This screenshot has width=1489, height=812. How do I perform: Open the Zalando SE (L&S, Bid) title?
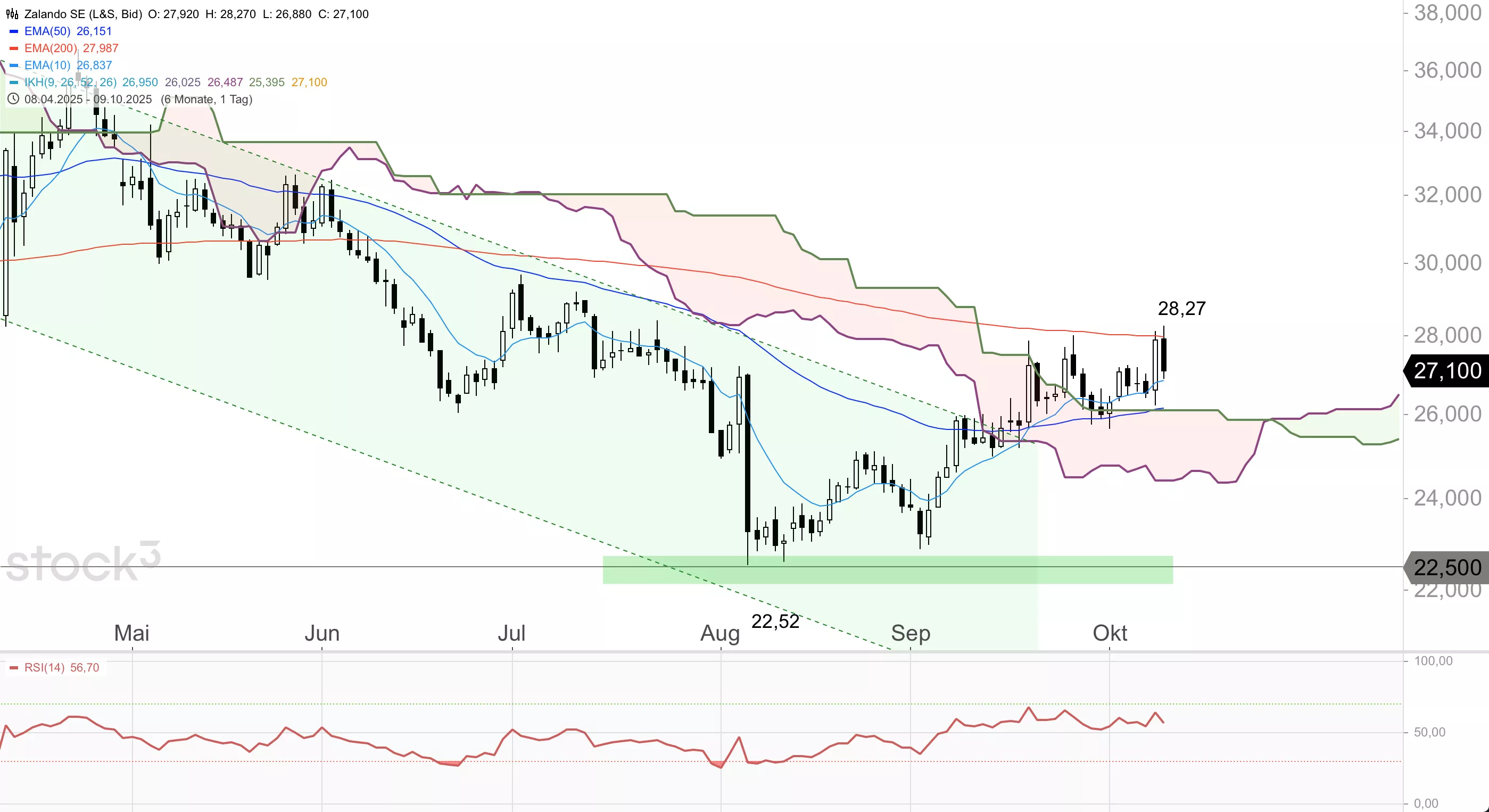(x=82, y=14)
